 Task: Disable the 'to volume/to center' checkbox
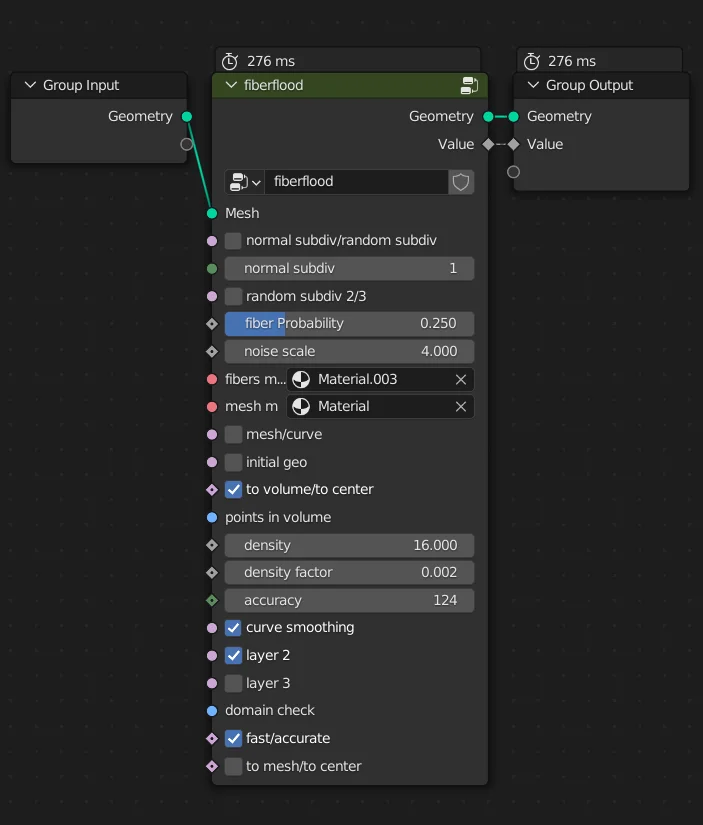click(231, 490)
